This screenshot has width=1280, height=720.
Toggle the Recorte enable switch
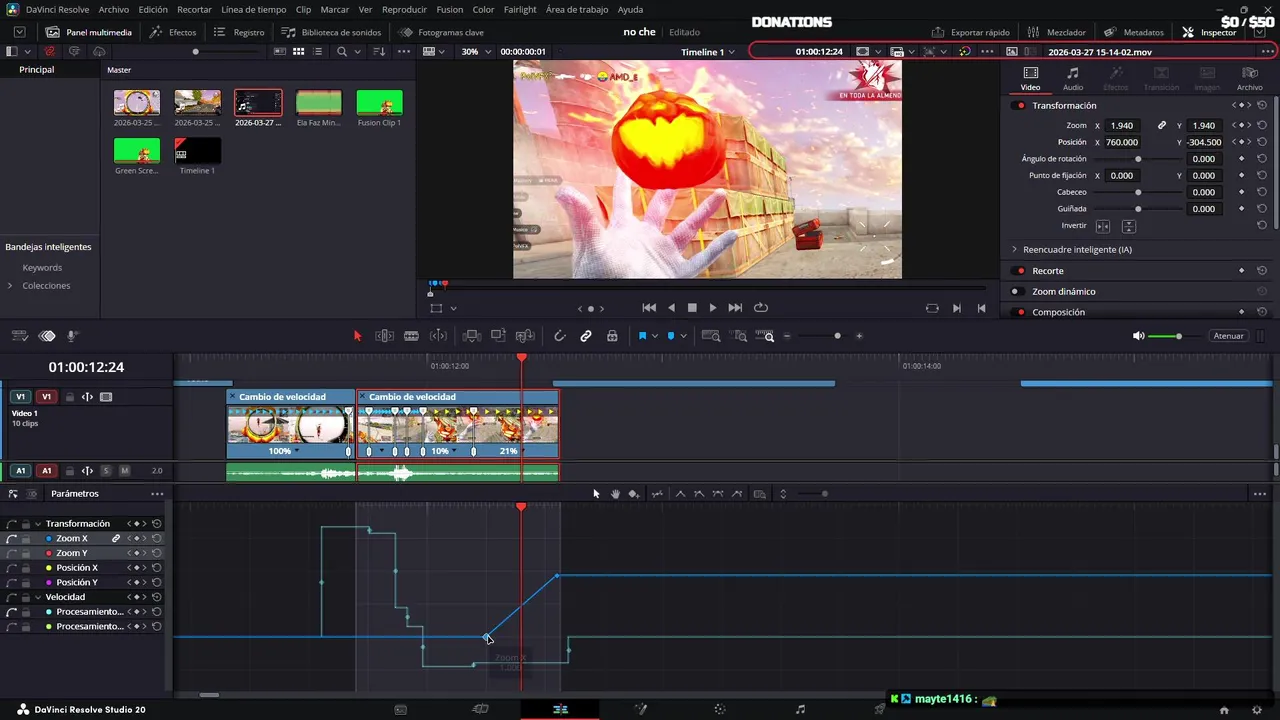click(1019, 271)
